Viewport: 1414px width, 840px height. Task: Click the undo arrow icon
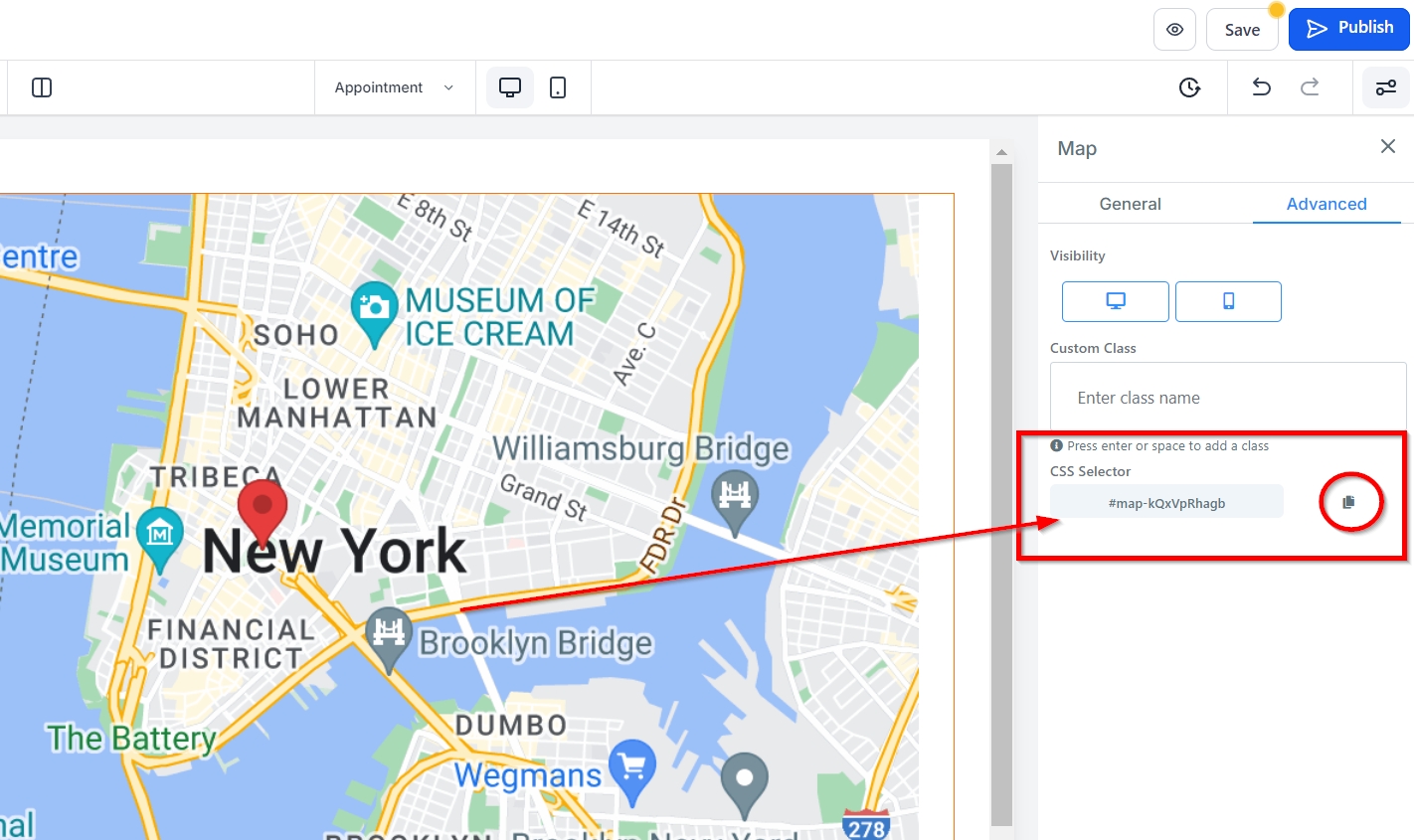pyautogui.click(x=1261, y=87)
